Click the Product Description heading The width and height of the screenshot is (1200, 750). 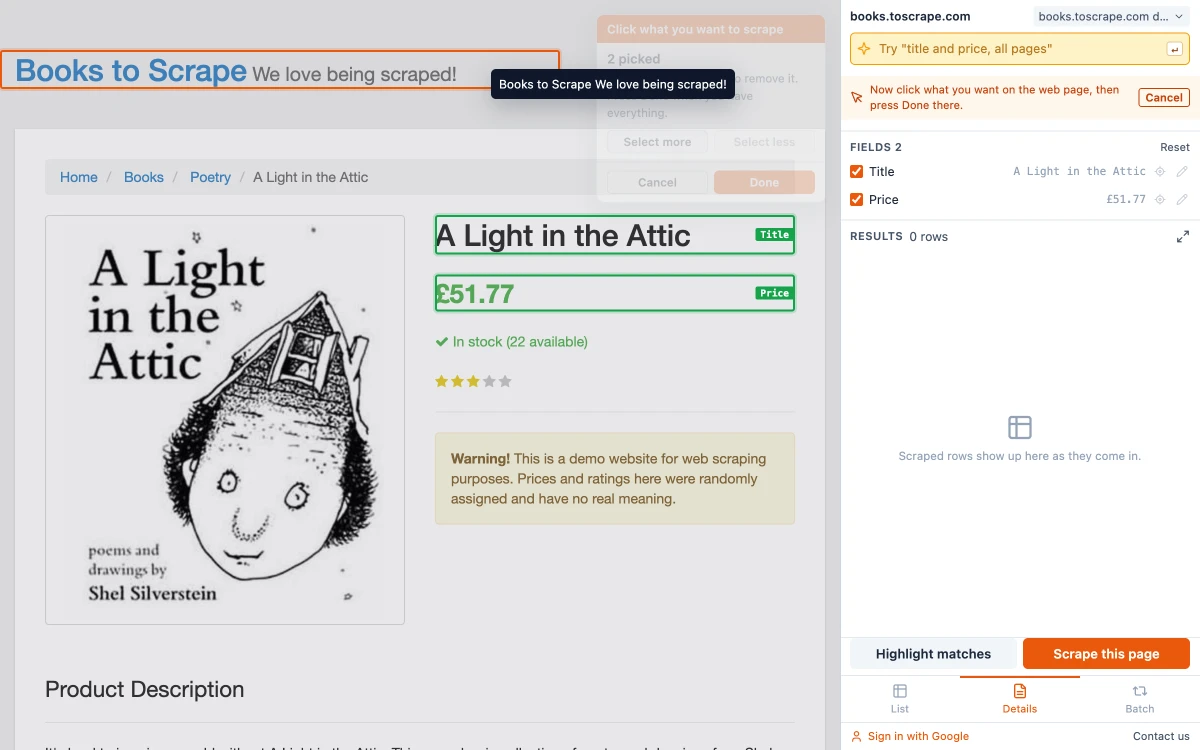coord(145,690)
